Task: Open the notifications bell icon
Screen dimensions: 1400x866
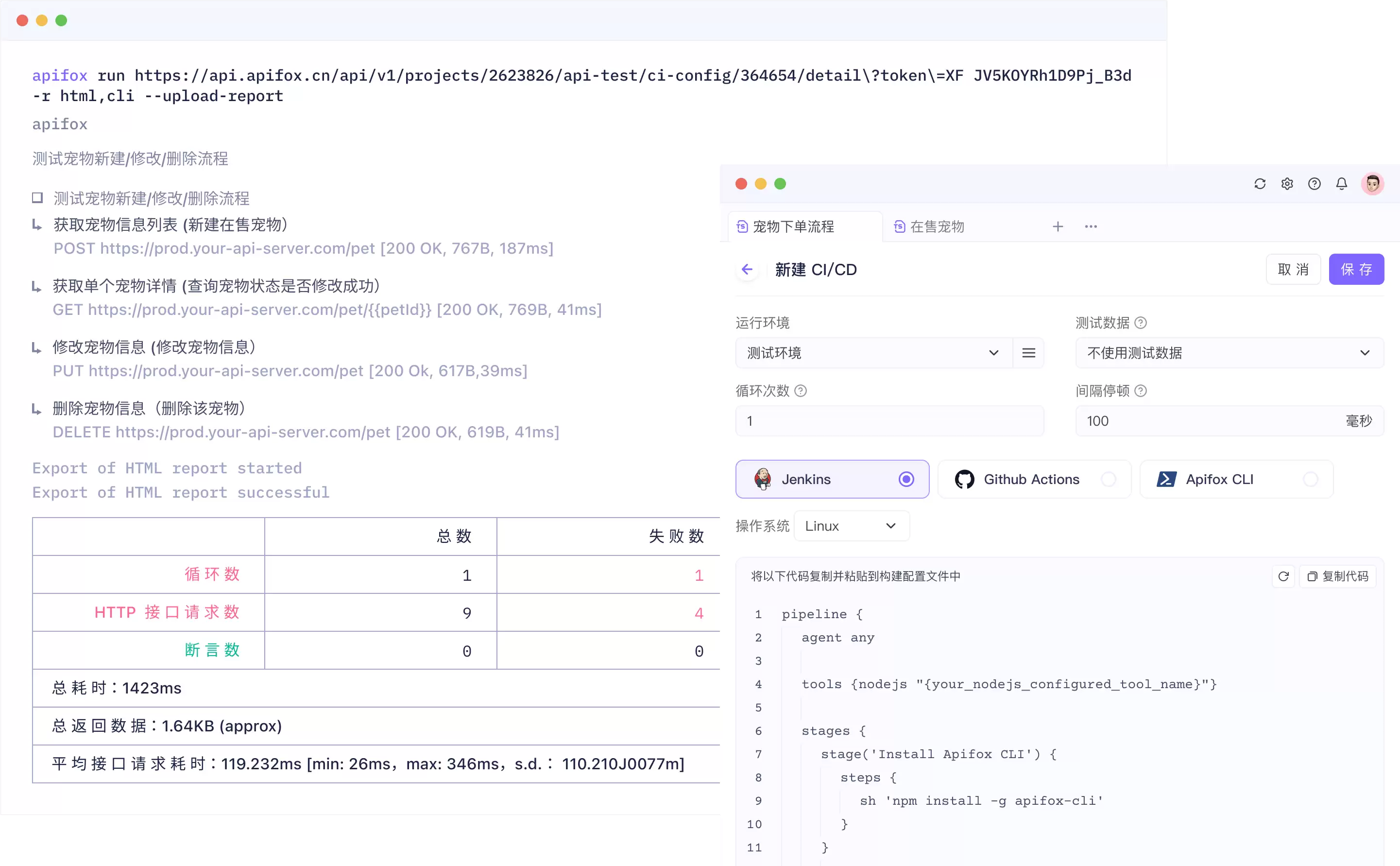Action: pyautogui.click(x=1342, y=184)
